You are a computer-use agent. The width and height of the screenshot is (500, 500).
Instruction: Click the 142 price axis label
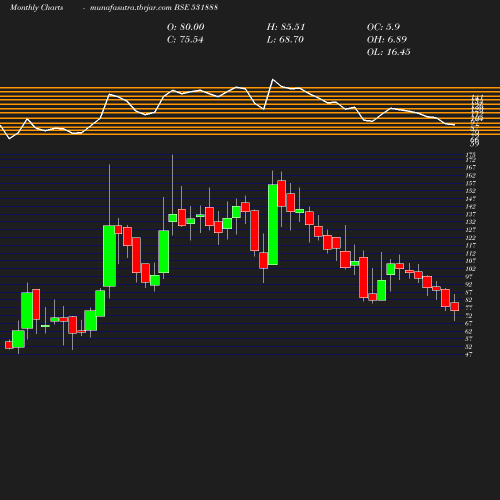470,206
